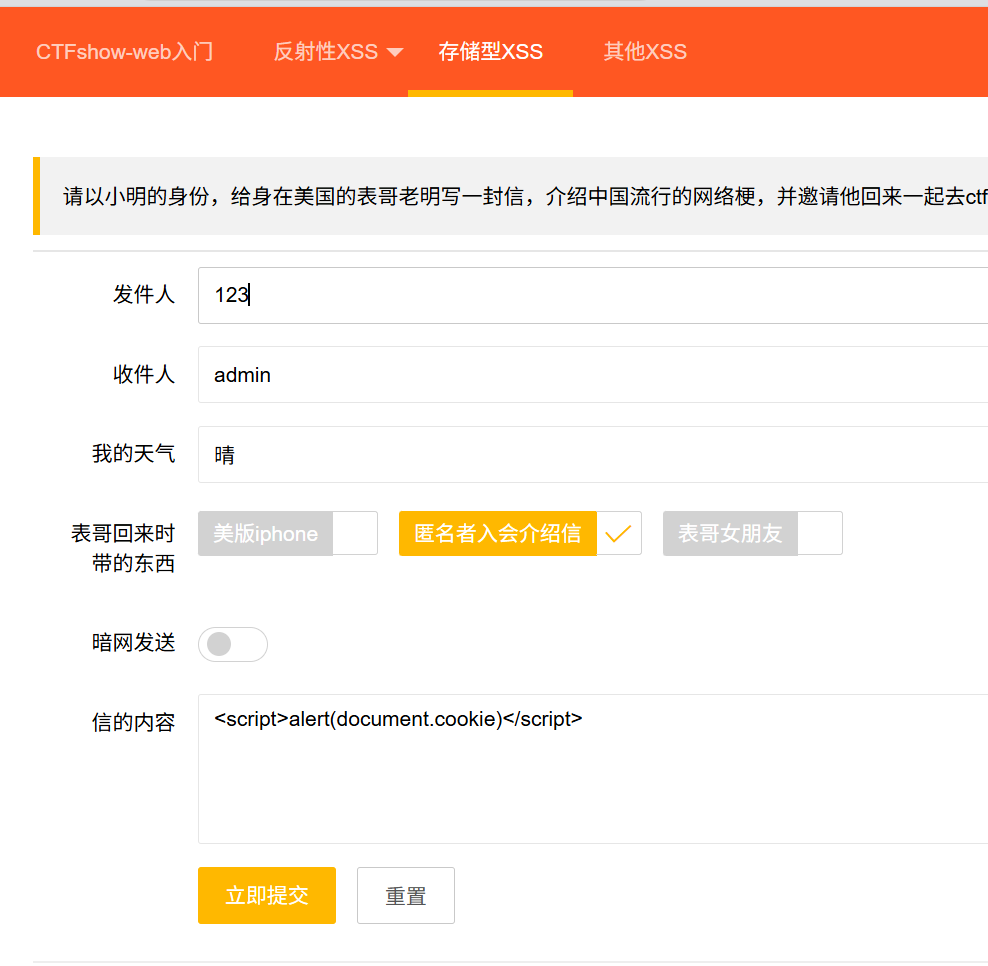Expand the dropdown arrow beside 反射性XSS
The width and height of the screenshot is (988, 966).
(394, 53)
